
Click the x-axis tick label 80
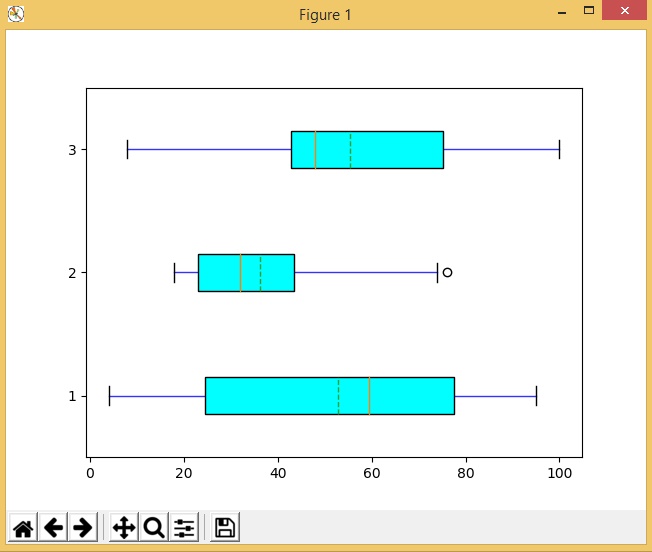(466, 473)
